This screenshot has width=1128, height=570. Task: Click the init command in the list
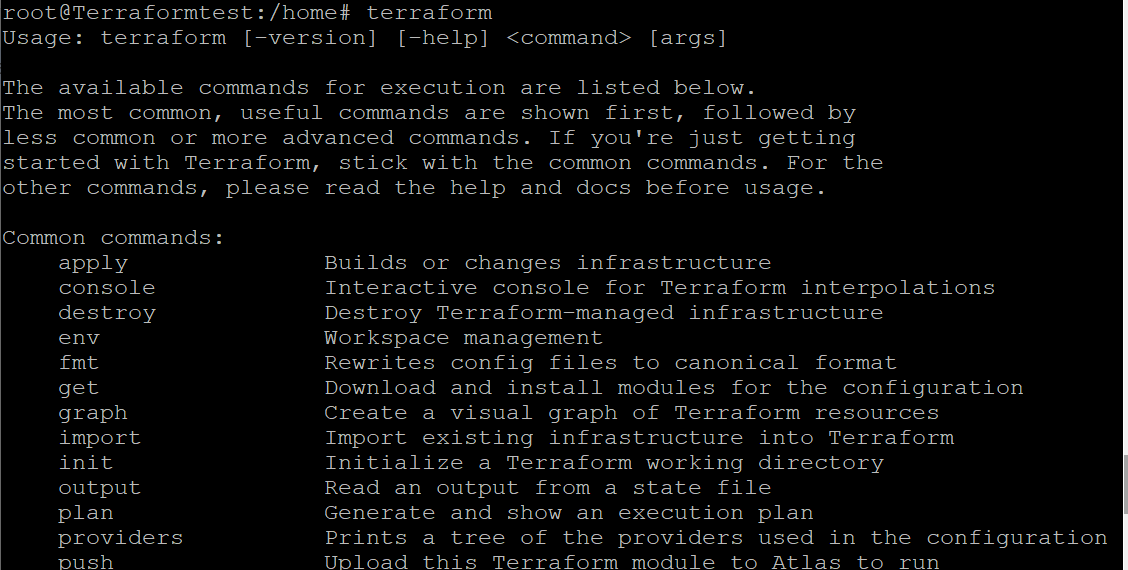coord(86,463)
